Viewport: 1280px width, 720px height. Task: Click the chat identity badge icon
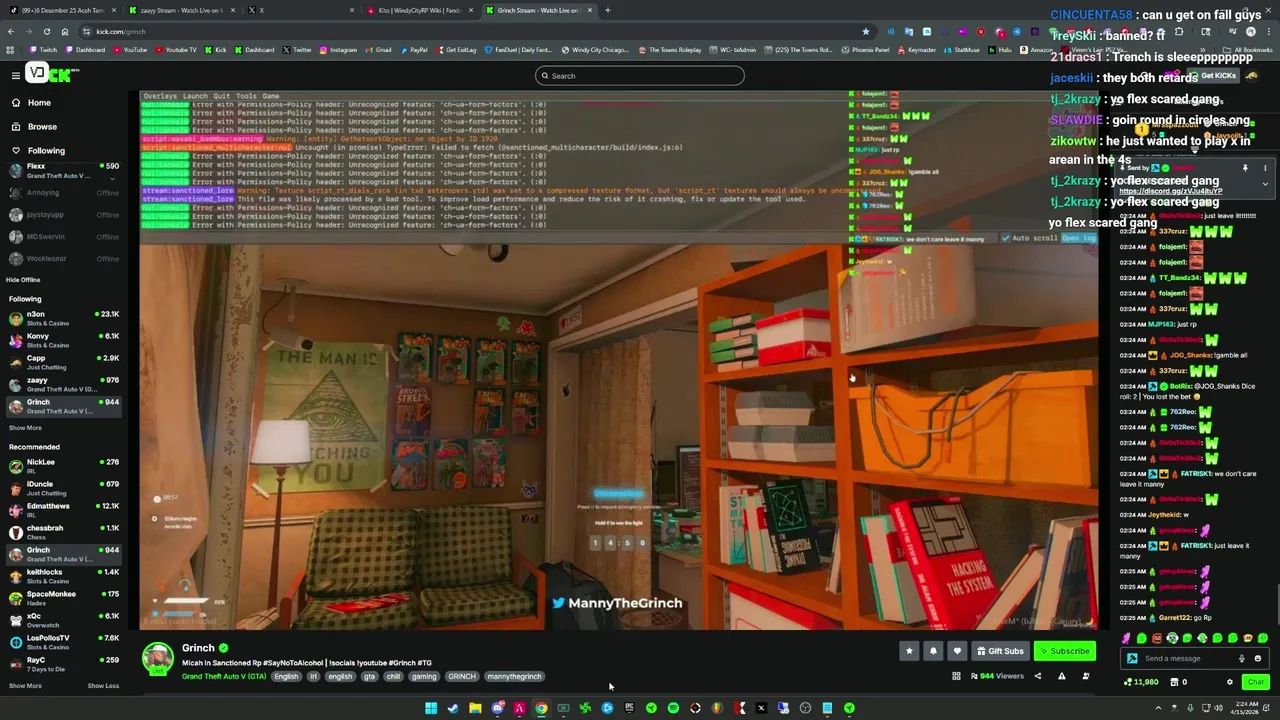point(1132,658)
